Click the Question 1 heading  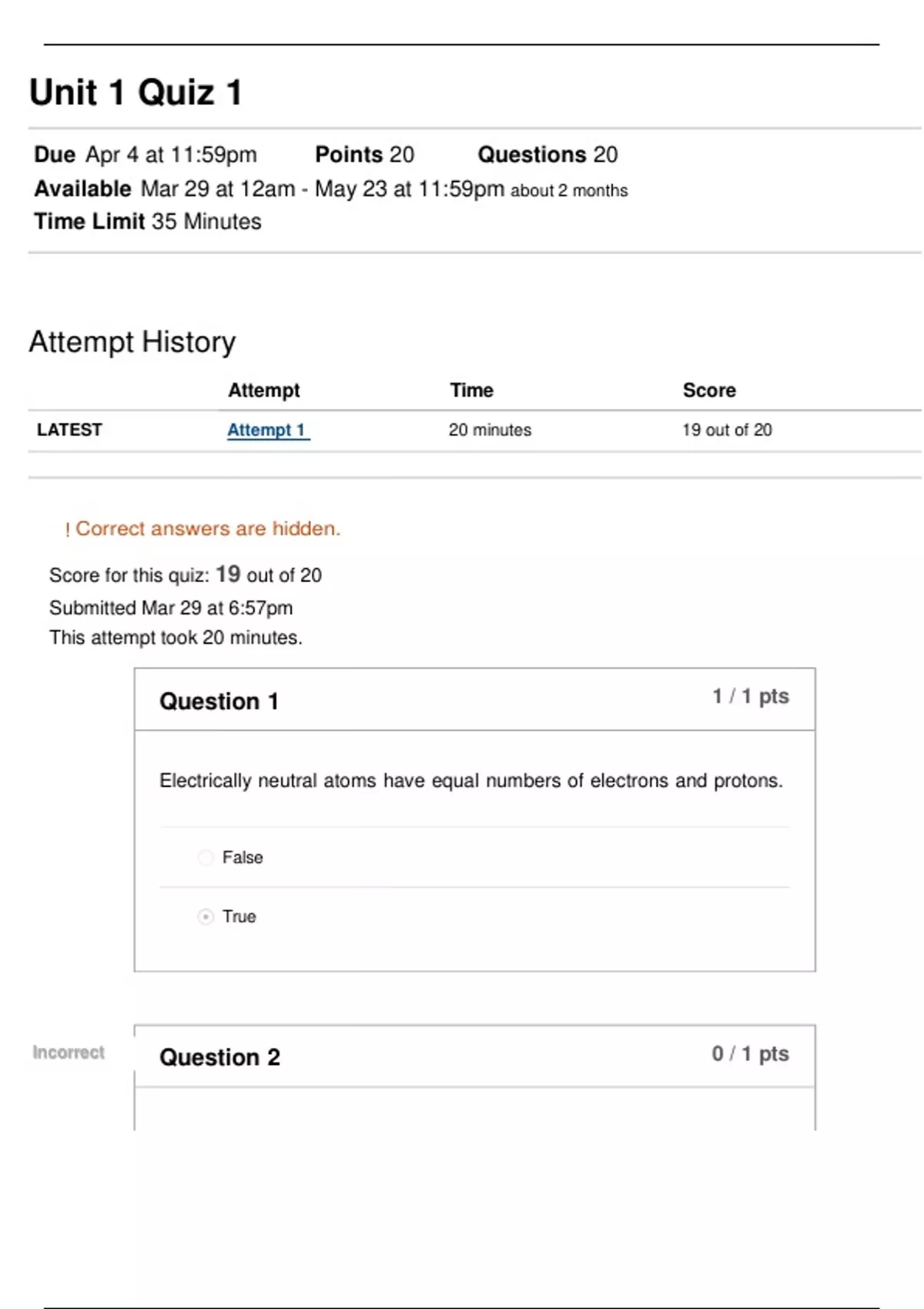[219, 701]
